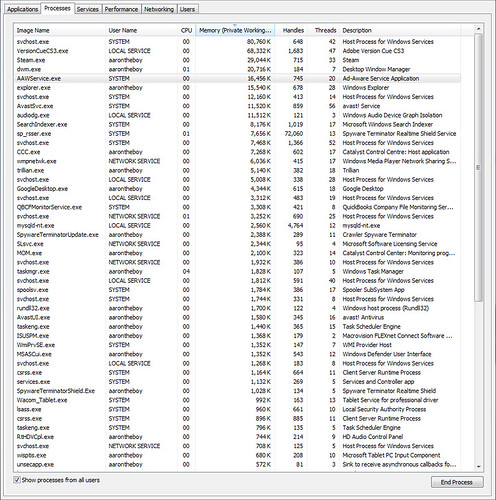Click scrollbar down arrow in process list

coord(478,467)
